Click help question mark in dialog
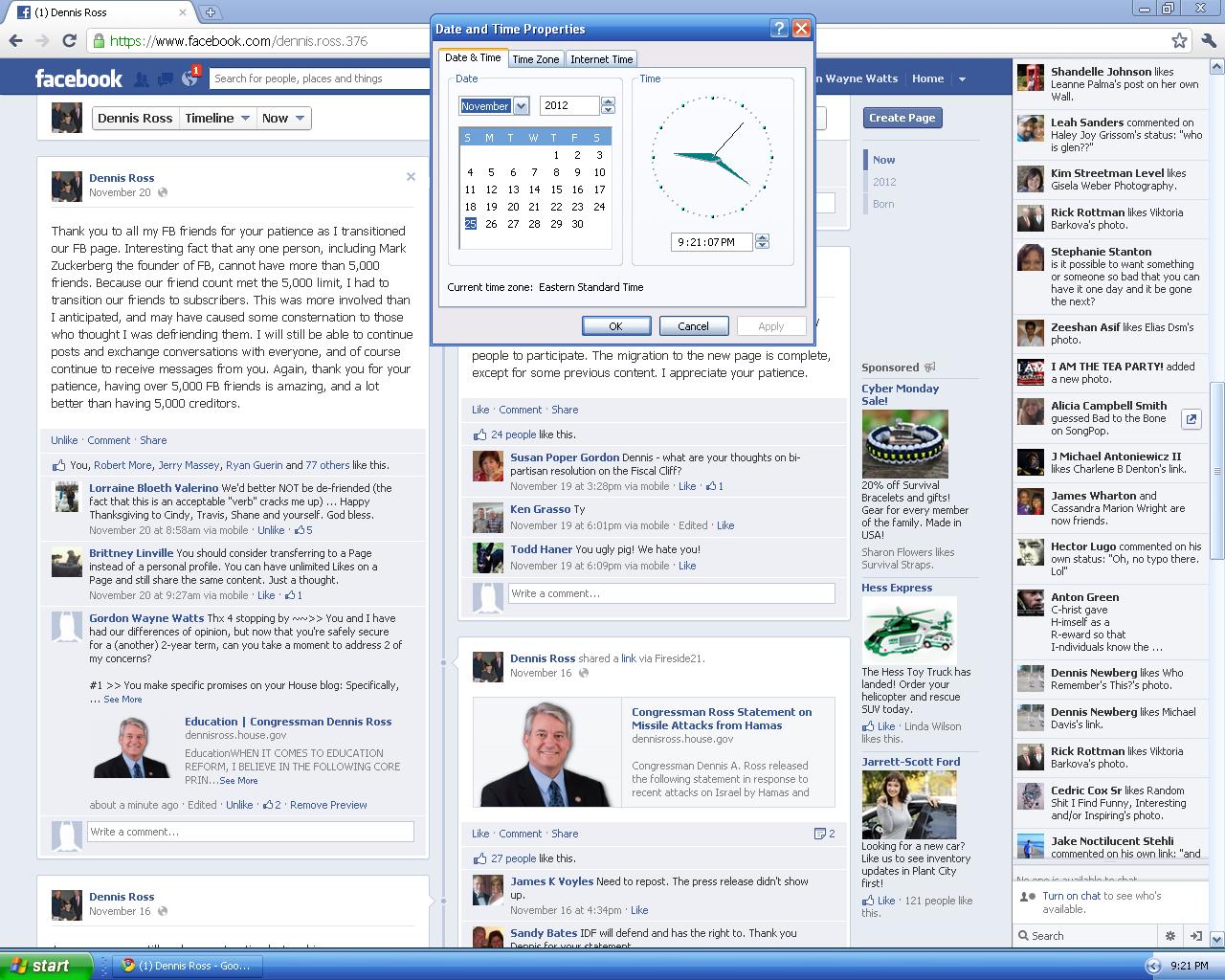 [779, 29]
